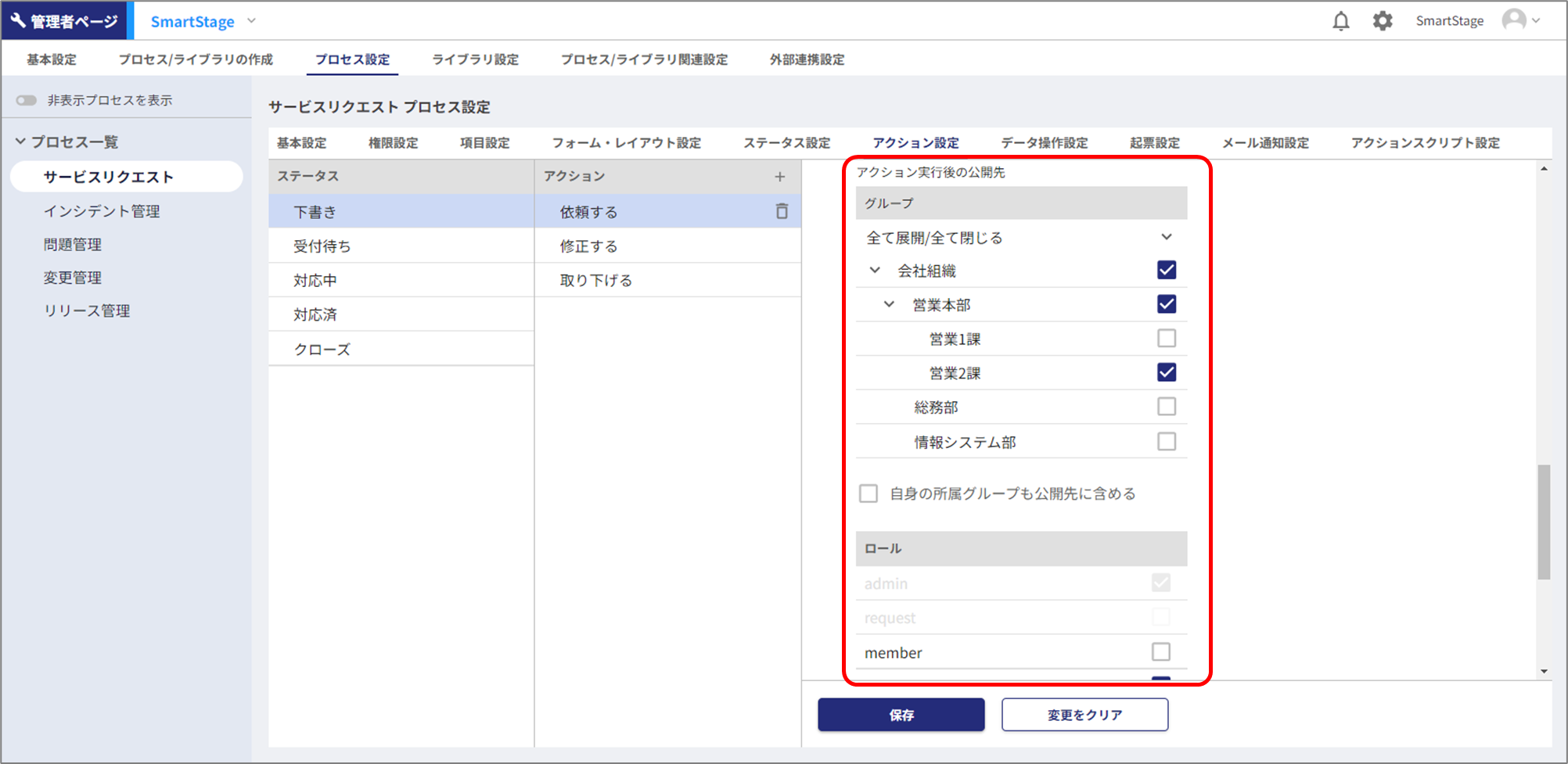This screenshot has height=764, width=1568.
Task: Enable 自身の所属グループも公開先に含める checkbox
Action: coord(869,493)
